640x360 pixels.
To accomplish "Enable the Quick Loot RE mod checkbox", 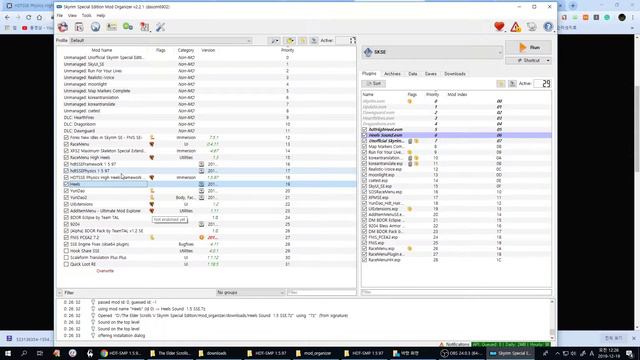I will (x=66, y=264).
